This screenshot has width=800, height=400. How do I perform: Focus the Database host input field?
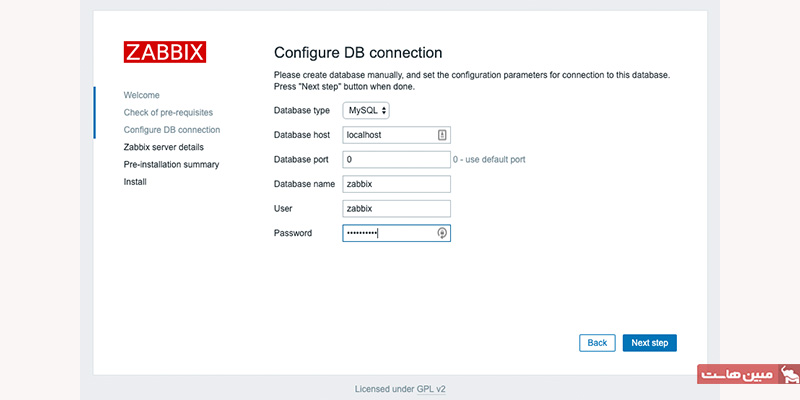click(x=396, y=135)
